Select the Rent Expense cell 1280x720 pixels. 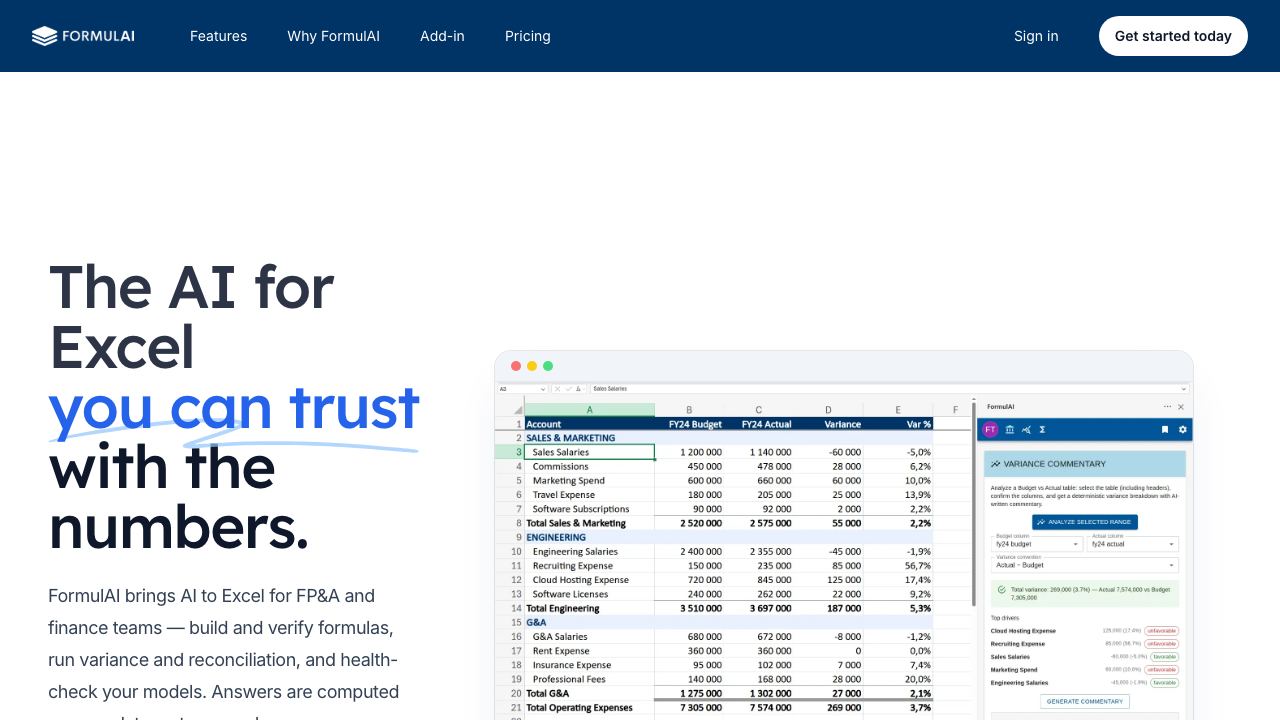pos(589,650)
